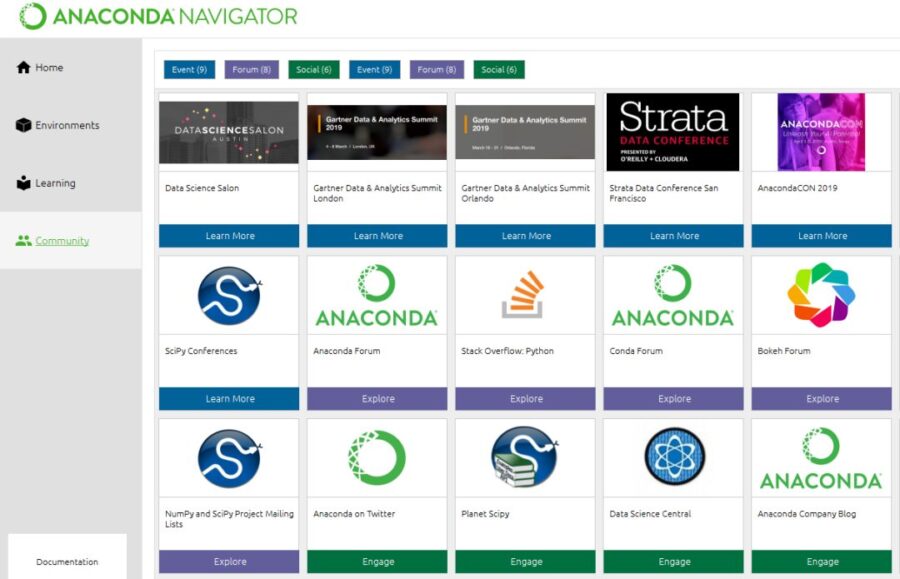Screen dimensions: 900x579
Task: Switch to Learning tab label
Action: pos(55,183)
